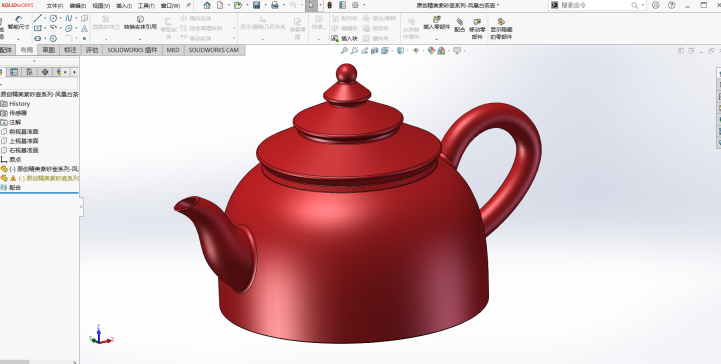Viewport: 721px width, 364px height.
Task: Click Convert Entities tool
Action: (x=140, y=23)
